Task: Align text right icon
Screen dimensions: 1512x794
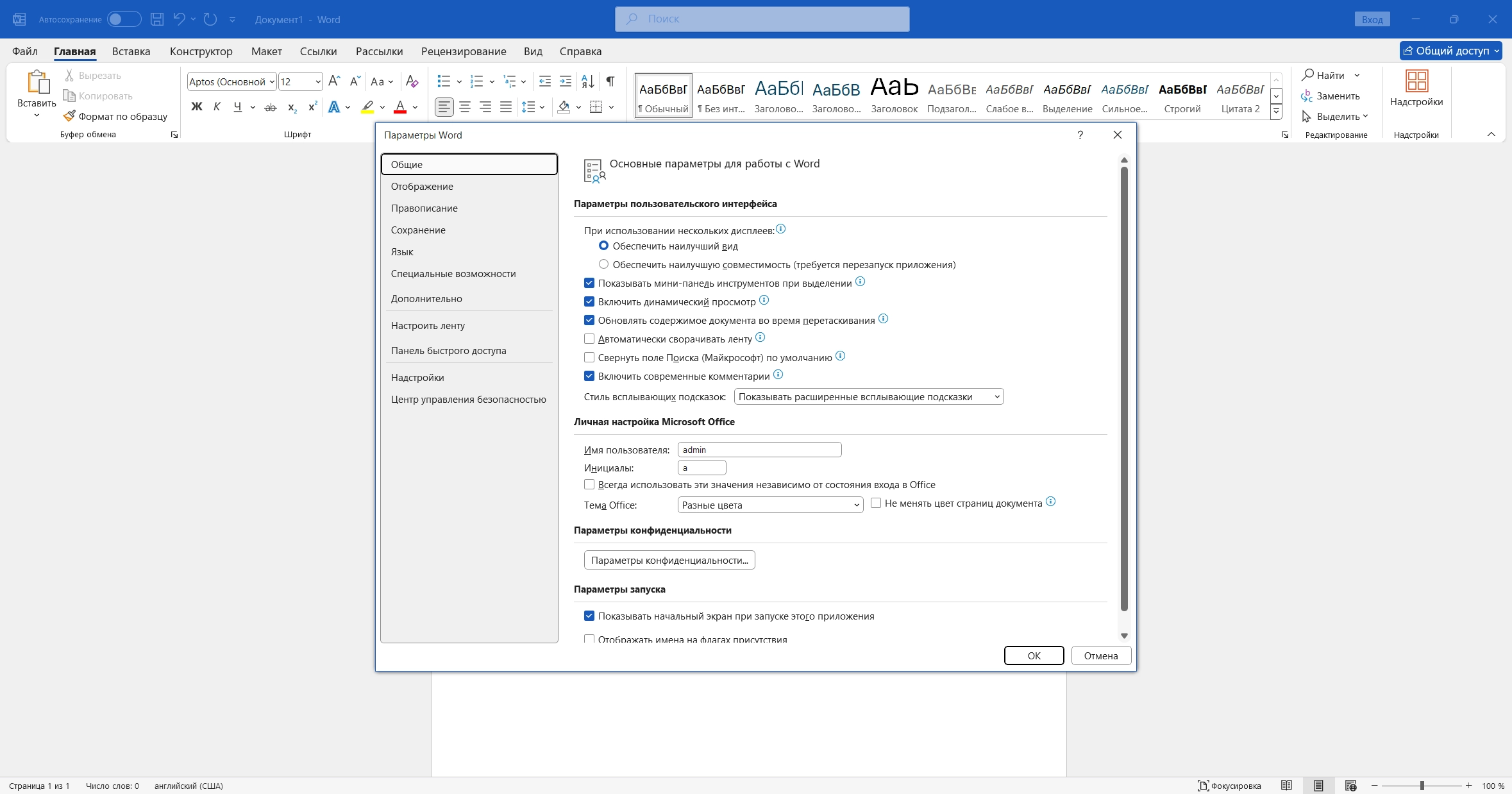Action: 485,107
